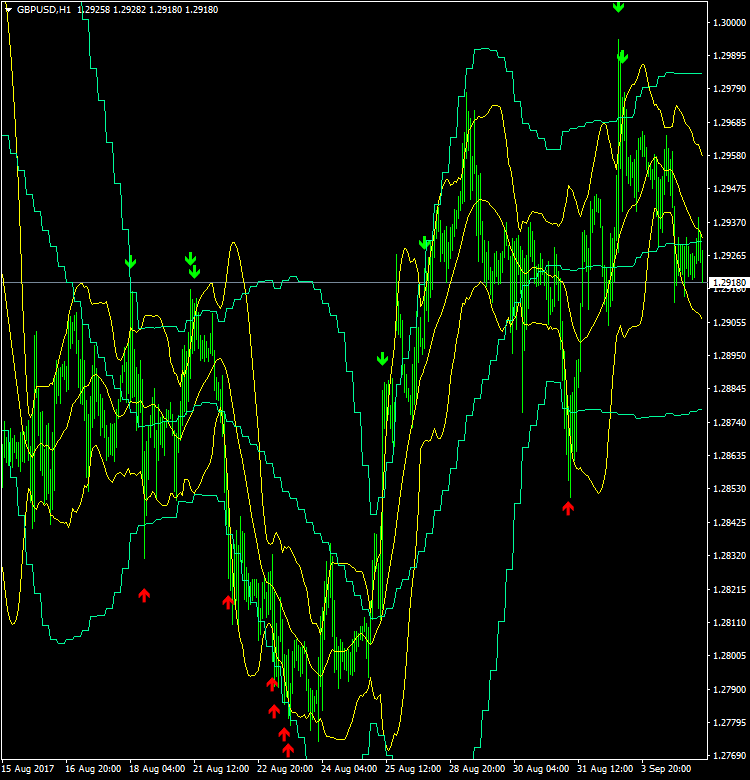The width and height of the screenshot is (750, 780).
Task: Click the 16 Aug 20:00 time label
Action: [x=93, y=769]
